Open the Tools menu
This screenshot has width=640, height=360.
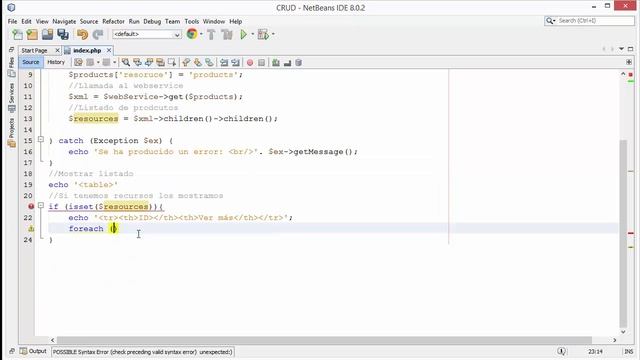(191, 21)
